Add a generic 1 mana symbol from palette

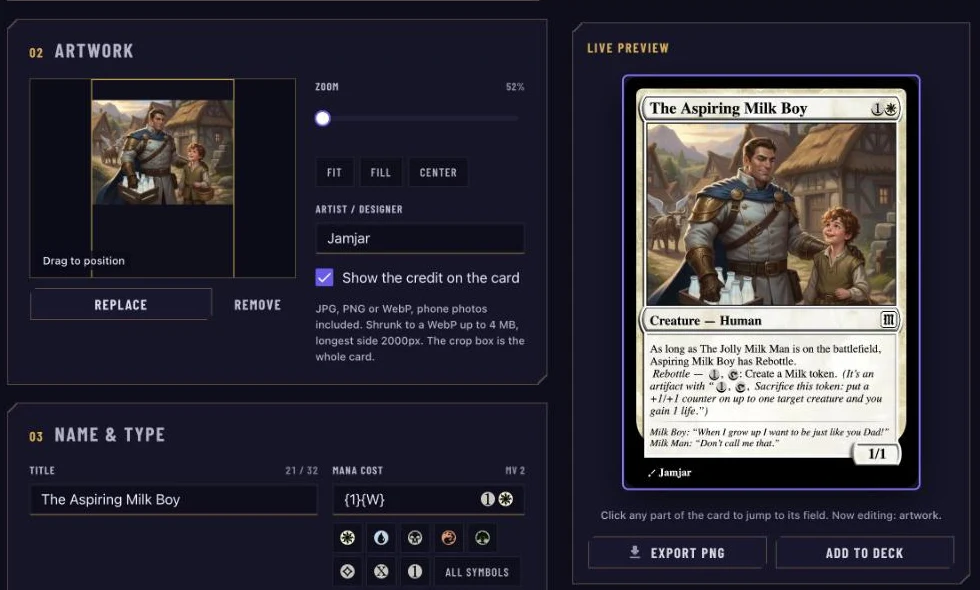(415, 571)
